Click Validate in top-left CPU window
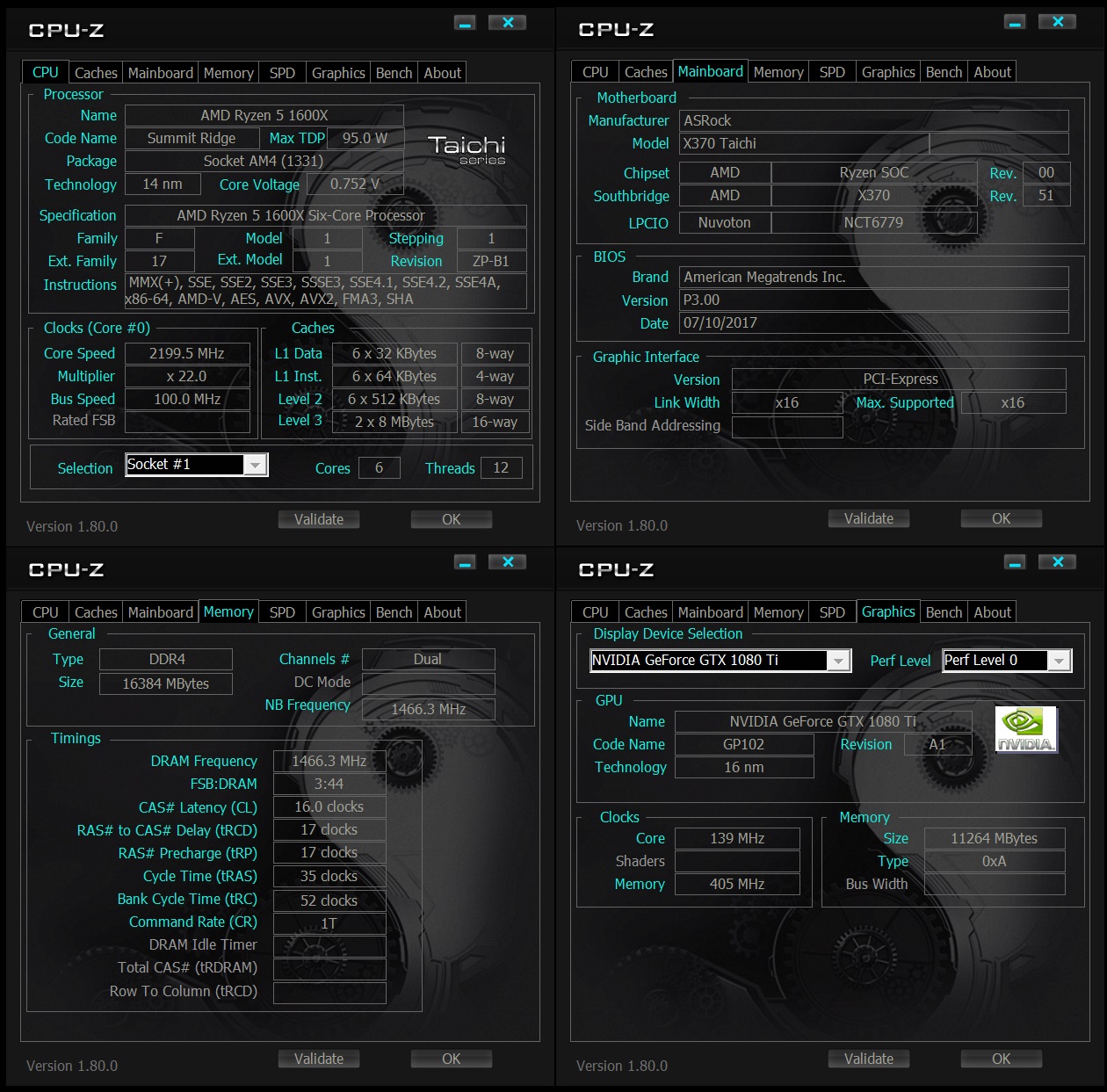Viewport: 1107px width, 1092px height. (x=319, y=519)
